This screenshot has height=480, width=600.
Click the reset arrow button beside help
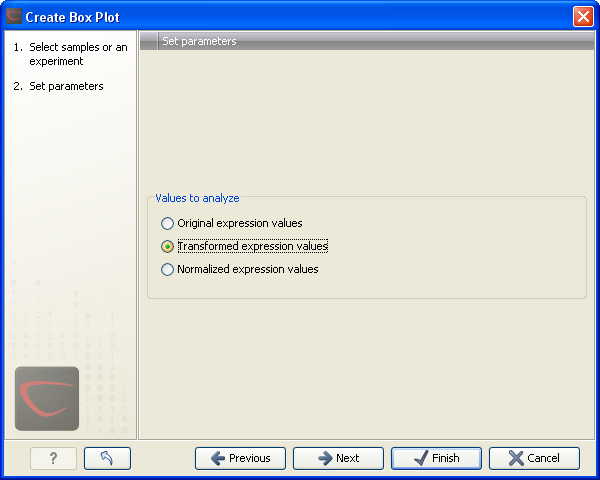(107, 458)
